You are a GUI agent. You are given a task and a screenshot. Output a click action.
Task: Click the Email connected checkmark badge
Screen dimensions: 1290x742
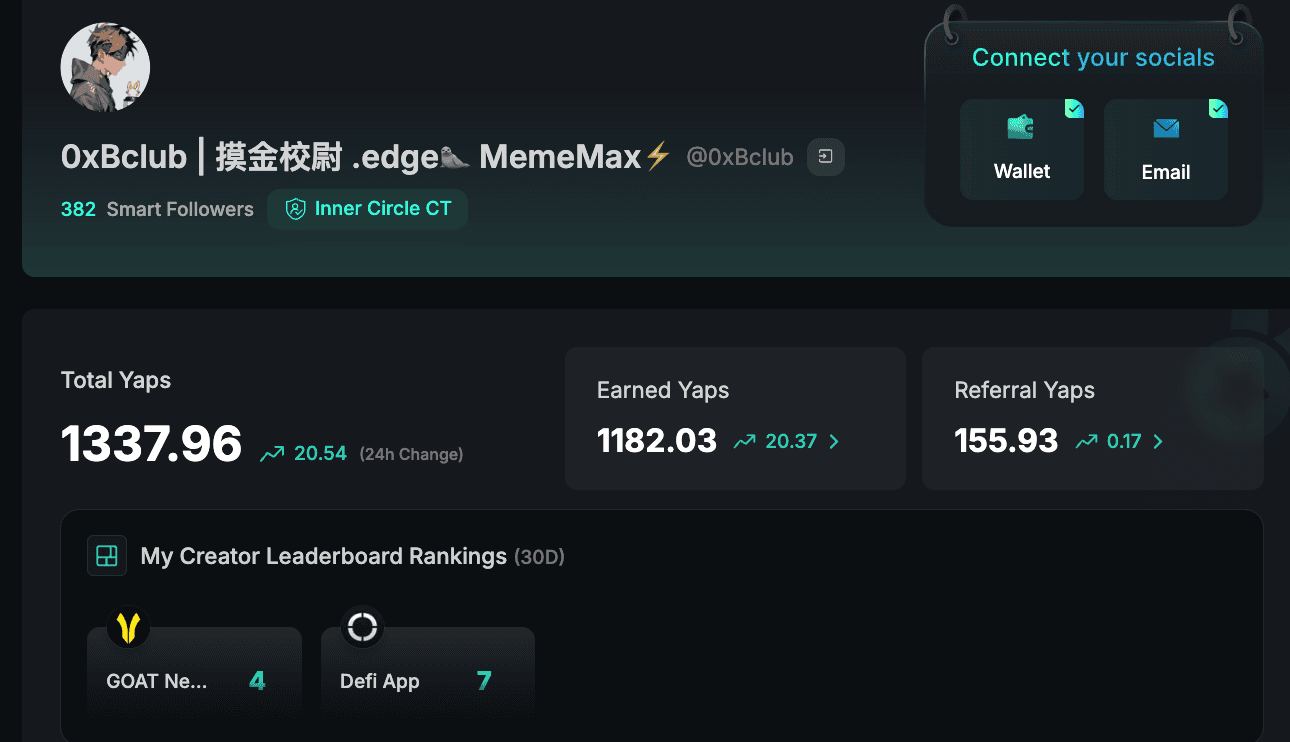[x=1217, y=108]
